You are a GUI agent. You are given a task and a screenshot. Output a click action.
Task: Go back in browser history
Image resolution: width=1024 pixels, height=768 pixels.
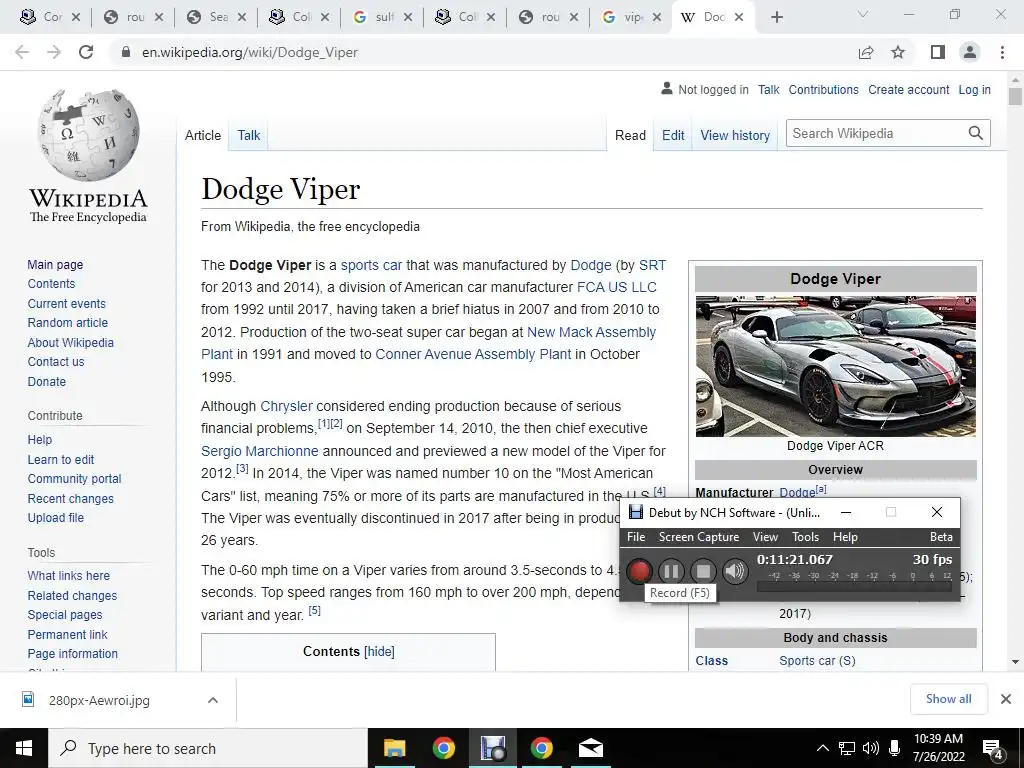click(22, 52)
